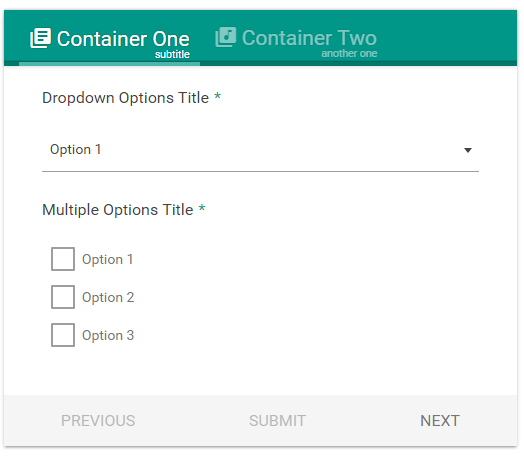This screenshot has width=524, height=456.
Task: Click the Option 2 checkbox label text
Action: 108,297
